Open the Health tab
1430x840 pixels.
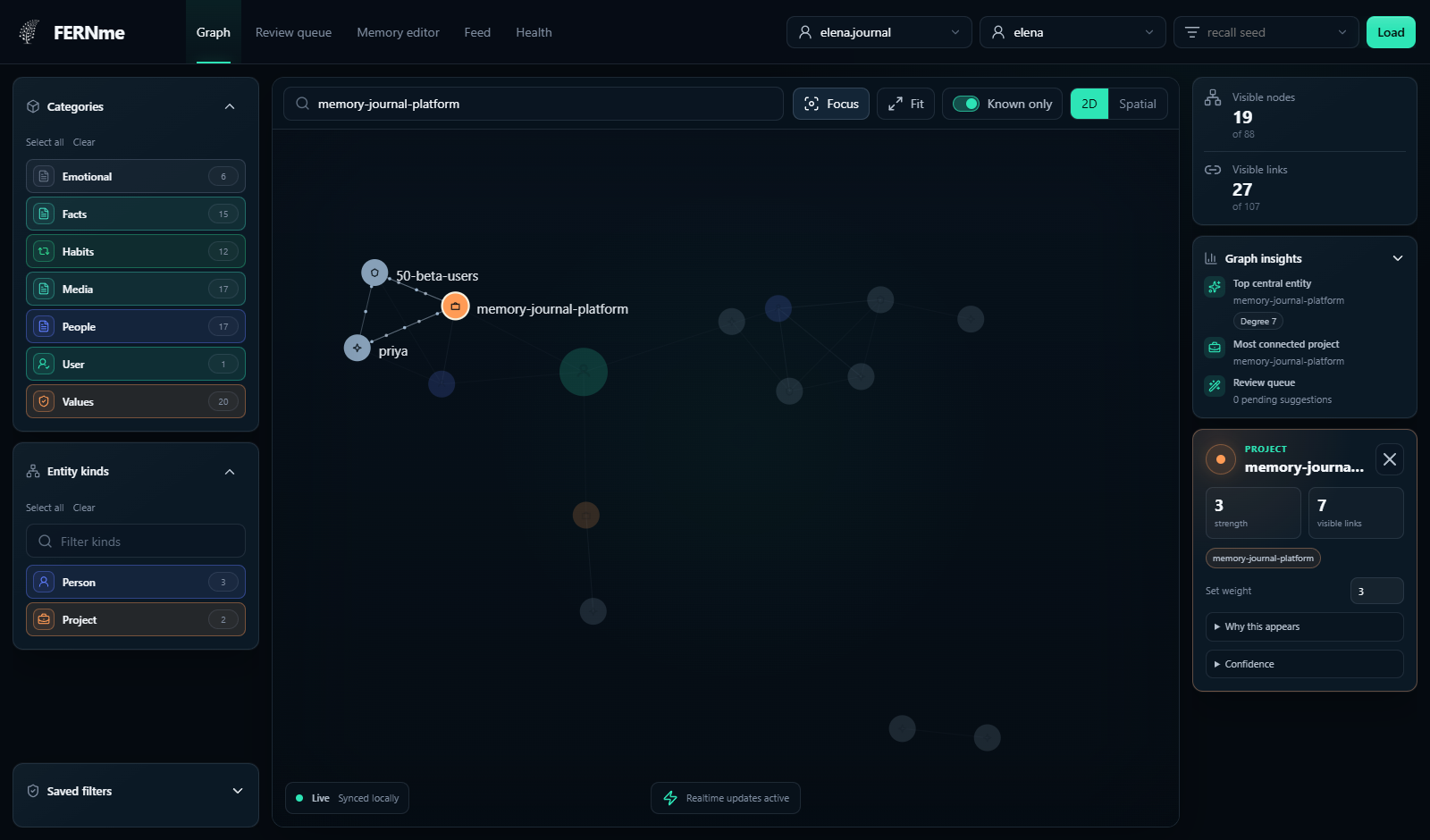[534, 32]
